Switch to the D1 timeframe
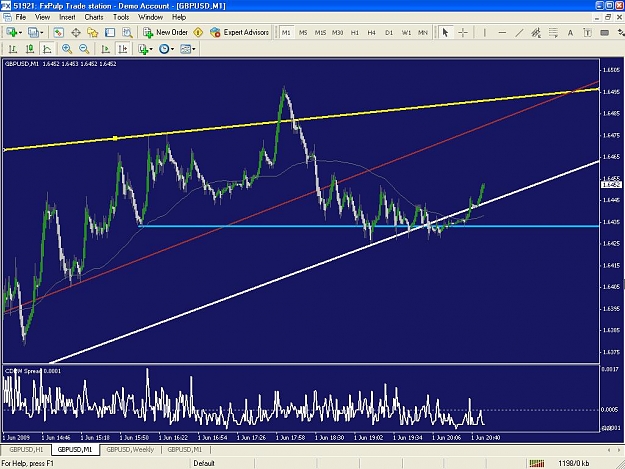Screen dimensions: 625x469 tap(389, 33)
